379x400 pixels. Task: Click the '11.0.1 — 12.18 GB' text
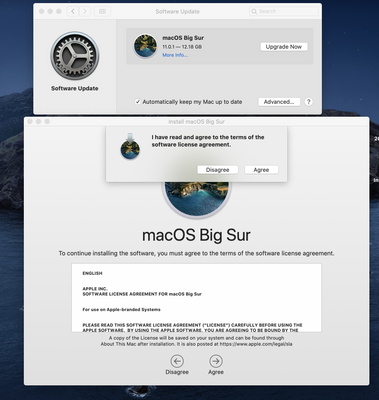click(182, 47)
